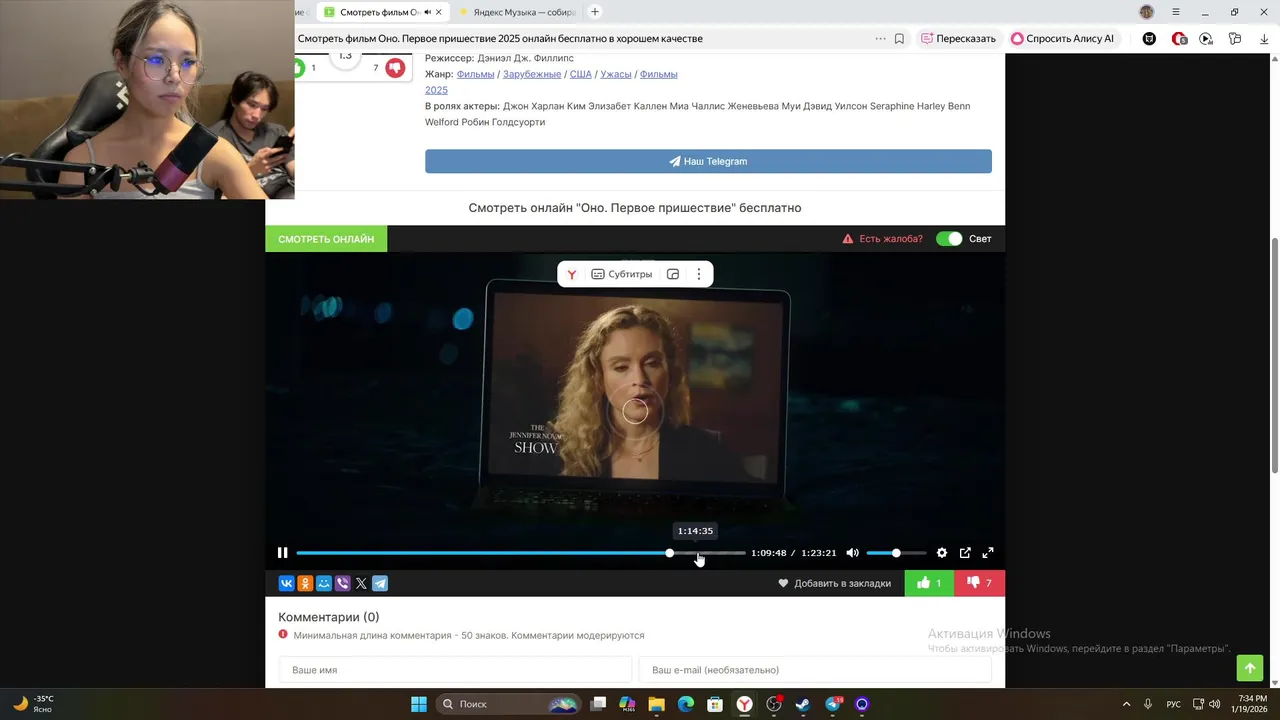1280x720 pixels.
Task: Open the red ad-blocker extension icon
Action: click(x=1179, y=39)
